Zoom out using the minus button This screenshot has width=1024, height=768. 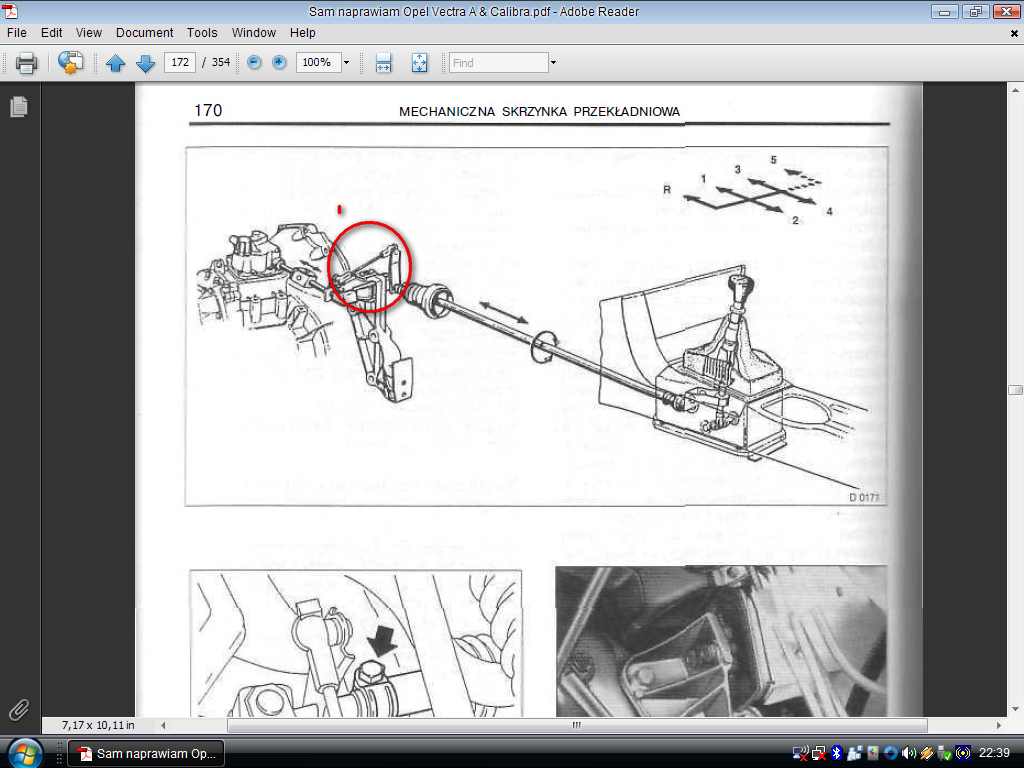(x=254, y=62)
